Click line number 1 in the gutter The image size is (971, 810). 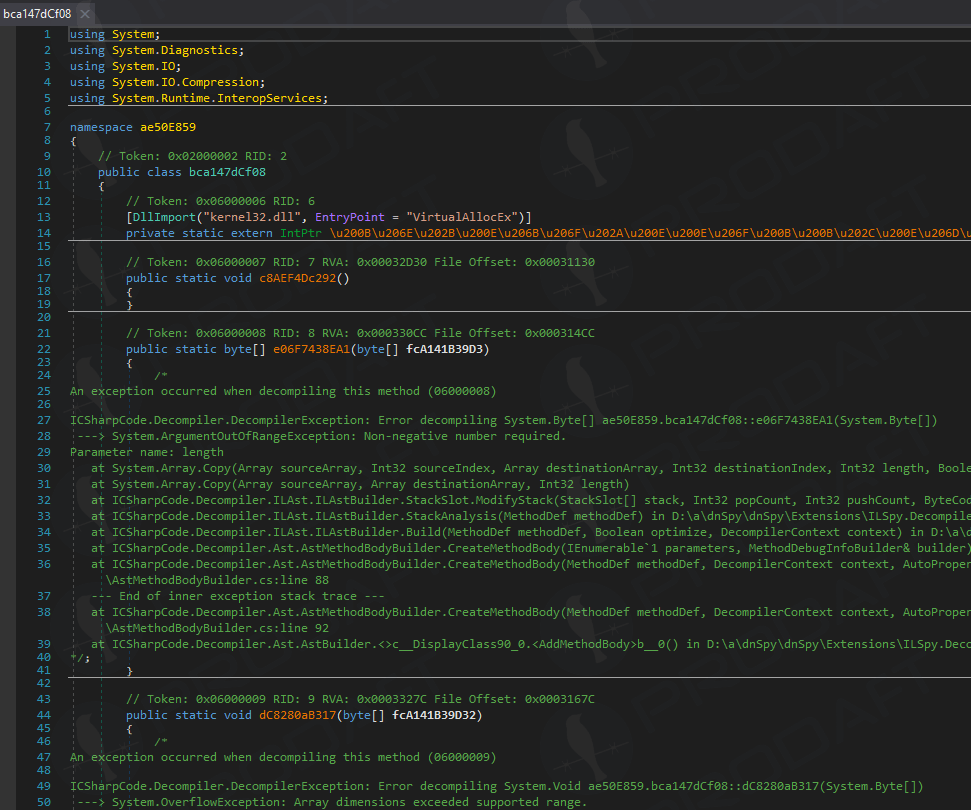click(47, 34)
